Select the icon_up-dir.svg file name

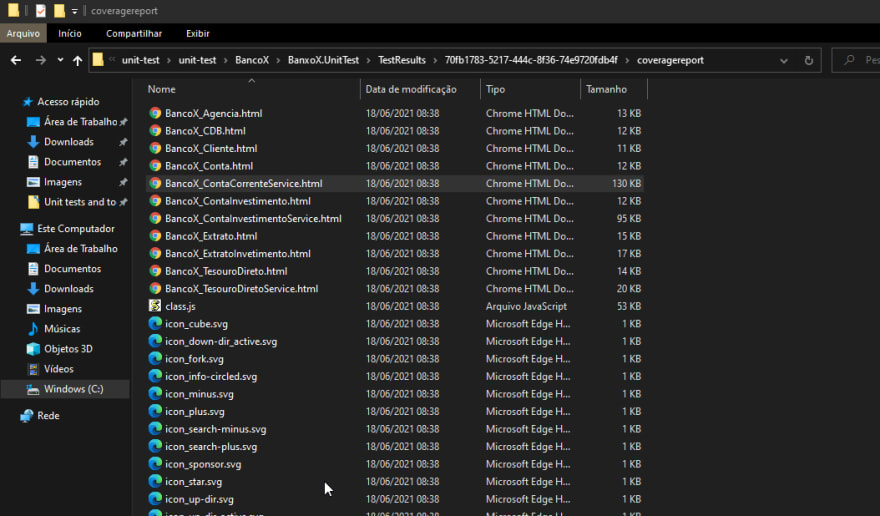click(199, 499)
